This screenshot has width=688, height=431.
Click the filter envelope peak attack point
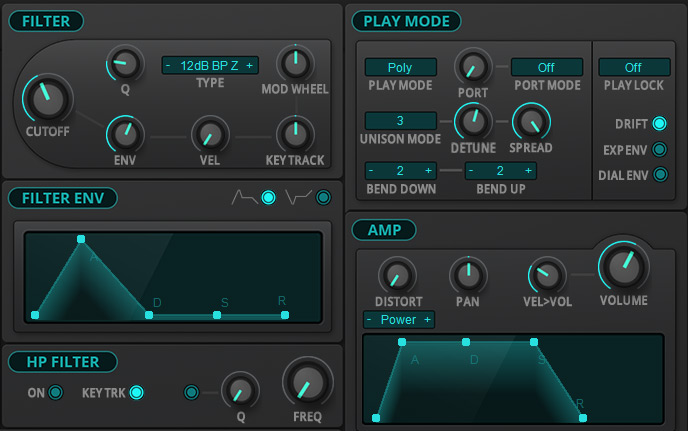tap(81, 239)
